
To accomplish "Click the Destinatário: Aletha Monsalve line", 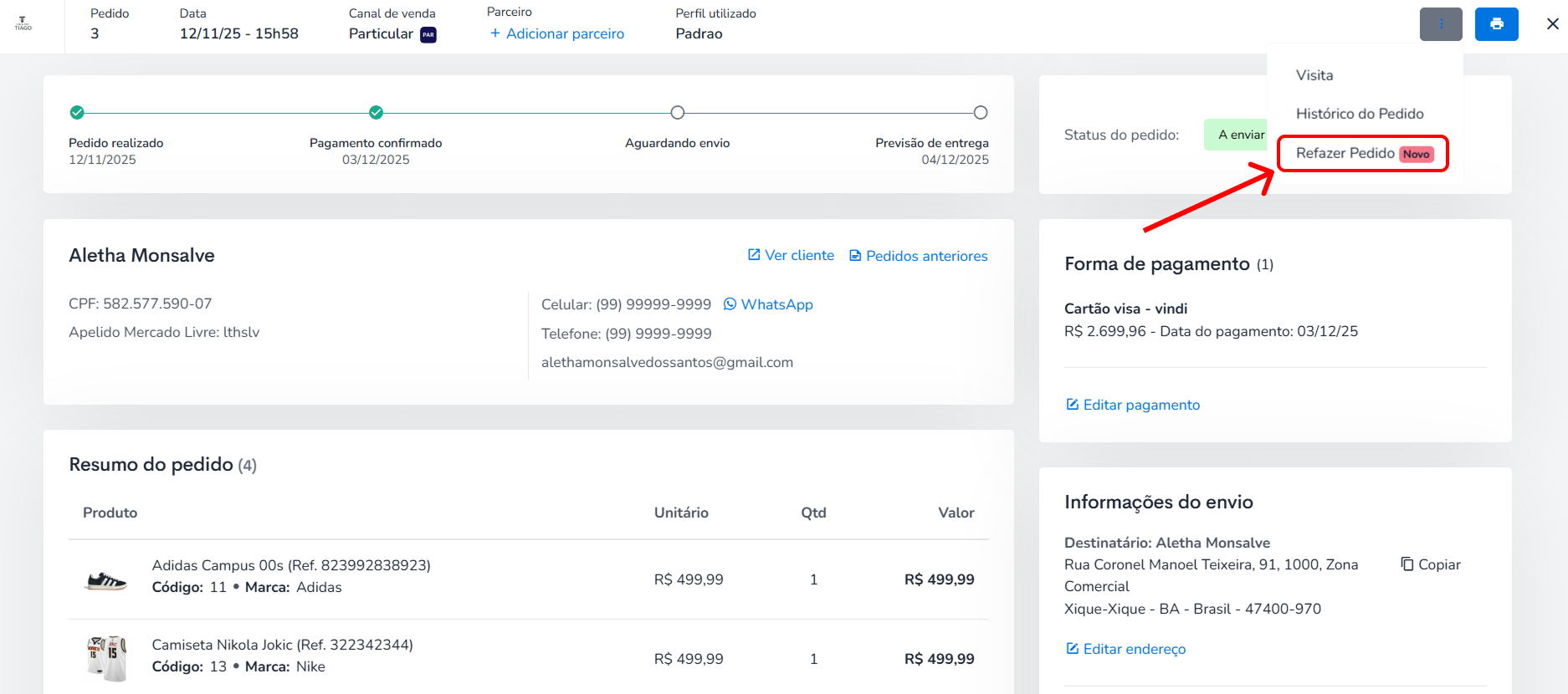I will [x=1167, y=543].
